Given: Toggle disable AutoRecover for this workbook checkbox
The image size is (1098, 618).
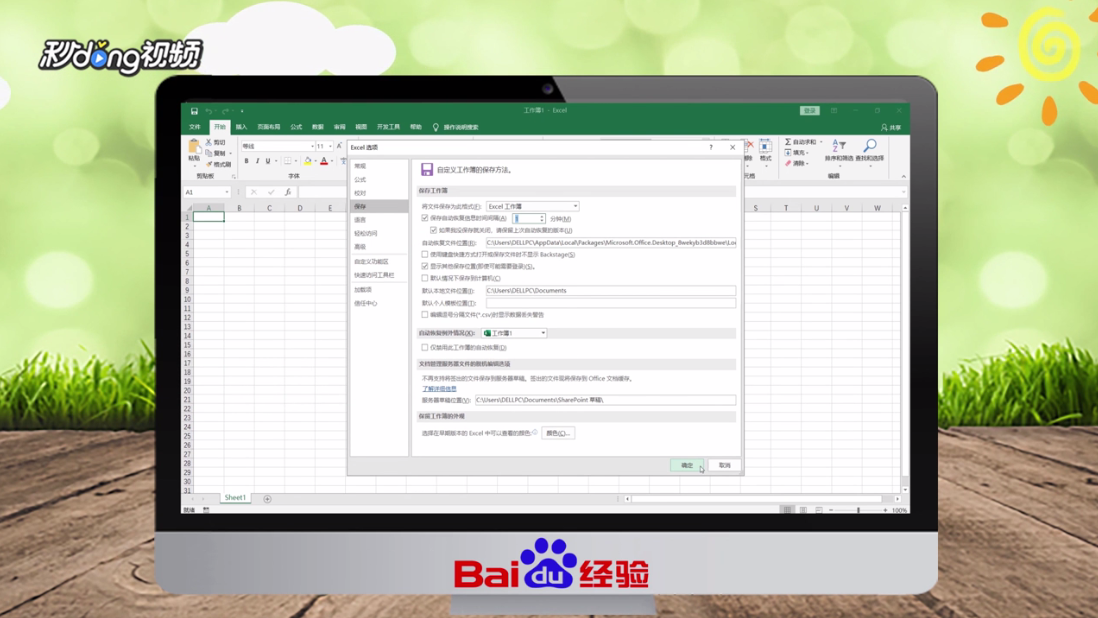Looking at the screenshot, I should point(424,347).
